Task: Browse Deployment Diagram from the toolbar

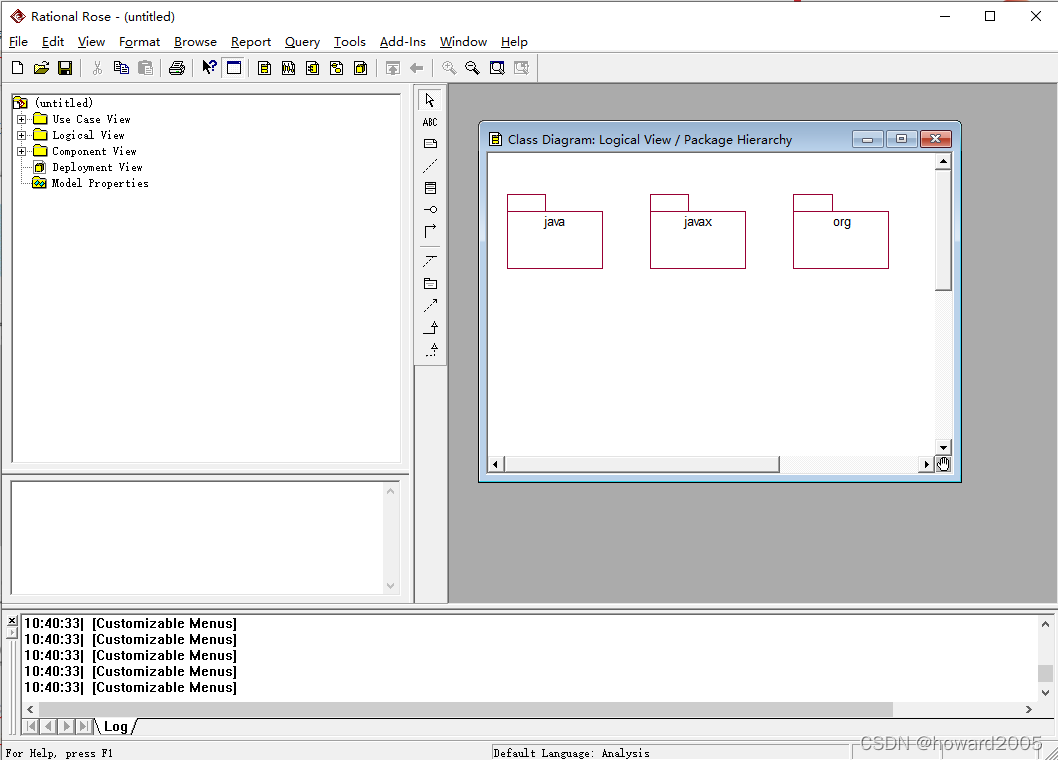Action: [360, 67]
